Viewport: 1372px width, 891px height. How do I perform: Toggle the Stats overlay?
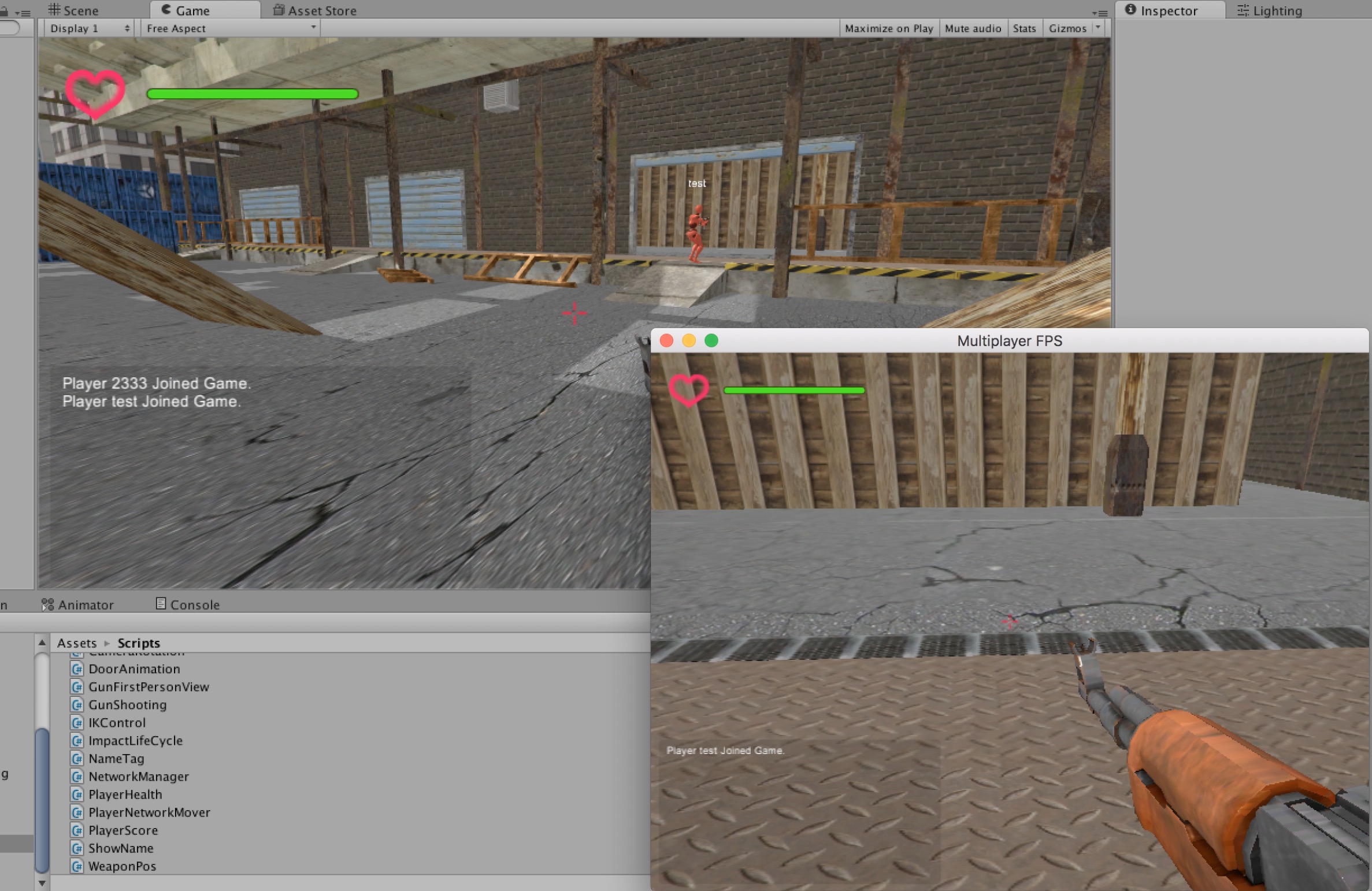1024,28
